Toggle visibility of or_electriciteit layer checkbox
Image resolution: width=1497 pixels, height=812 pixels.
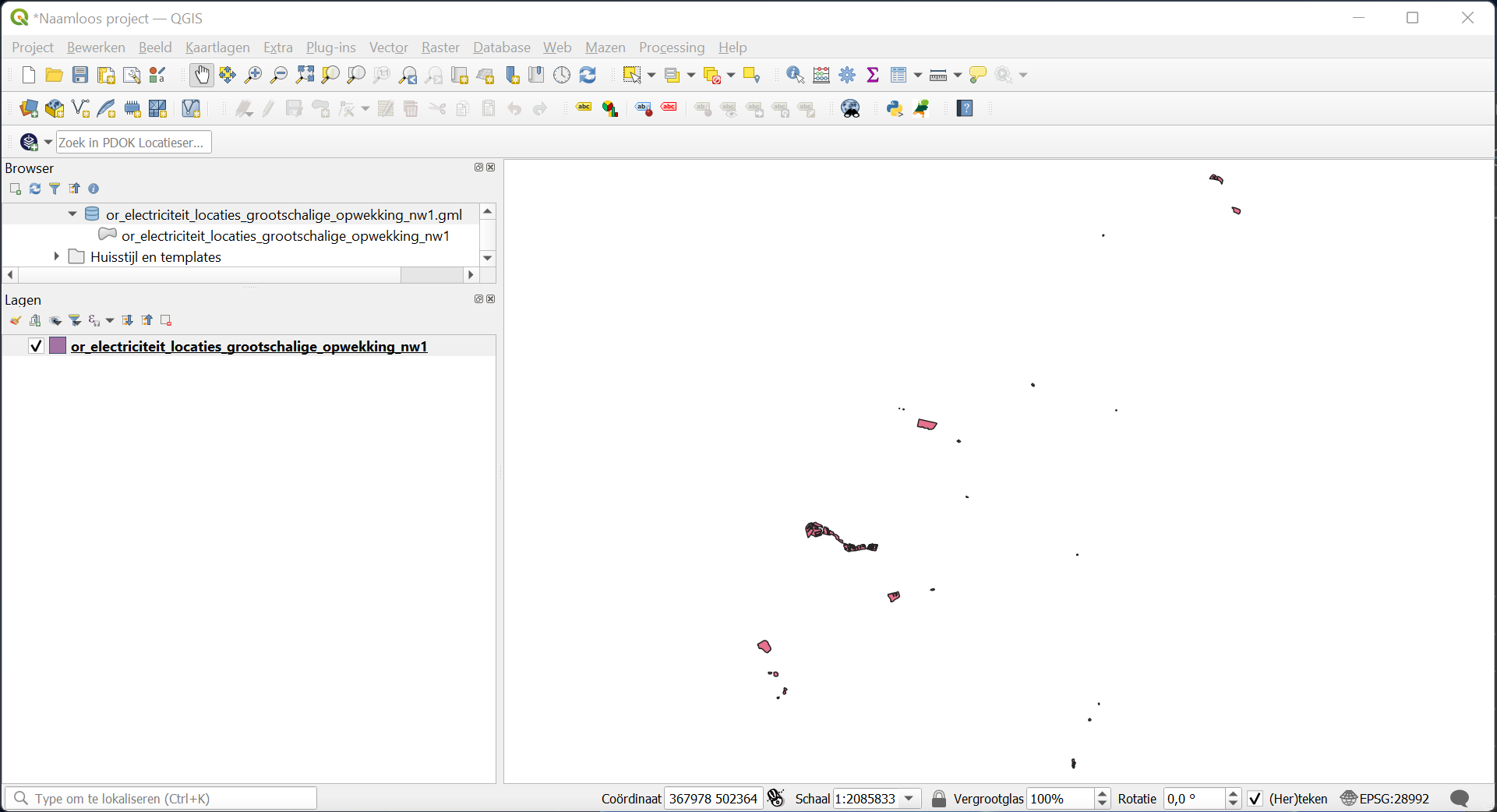pyautogui.click(x=36, y=346)
